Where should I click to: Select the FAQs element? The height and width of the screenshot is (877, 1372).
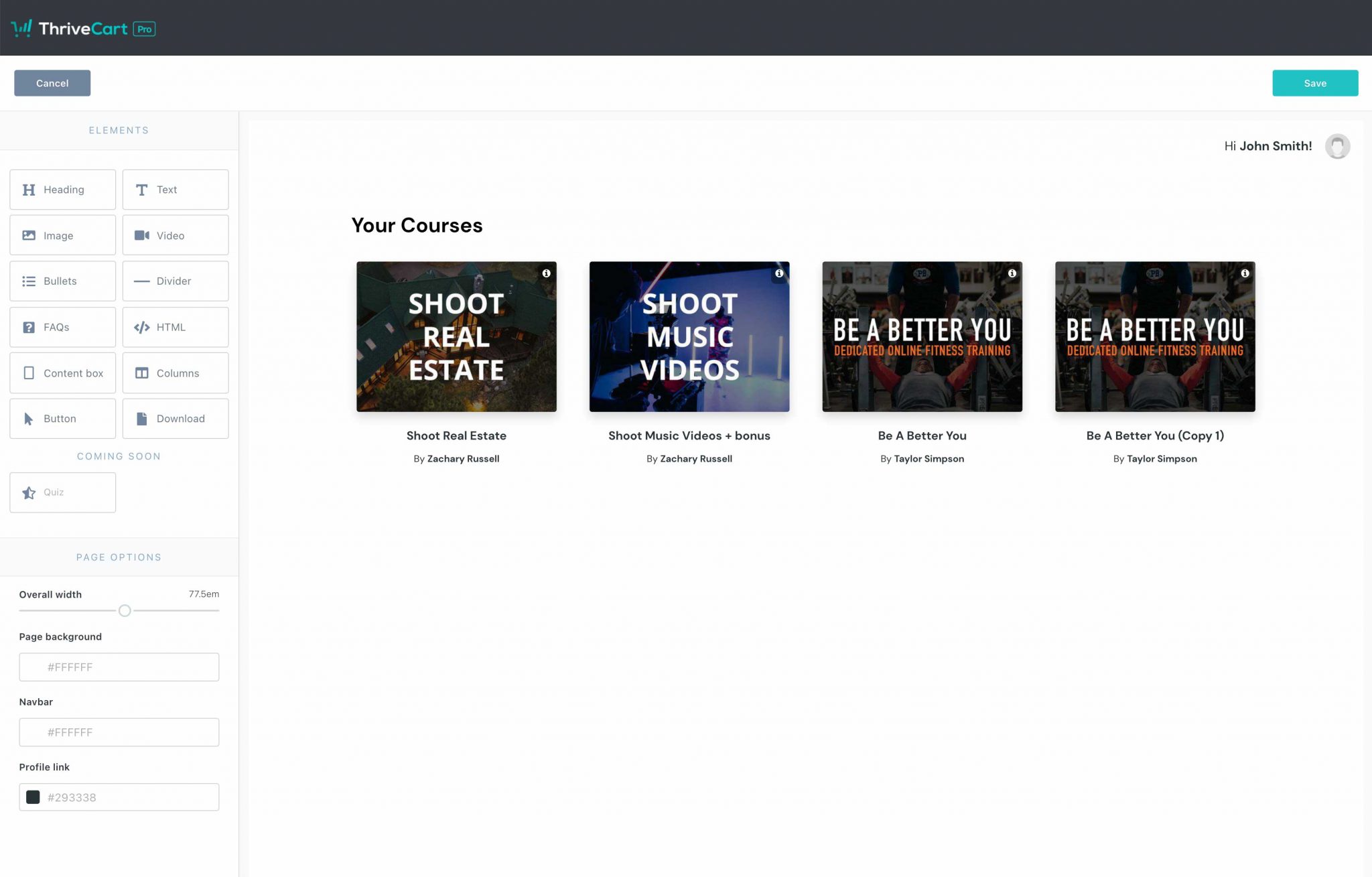62,327
